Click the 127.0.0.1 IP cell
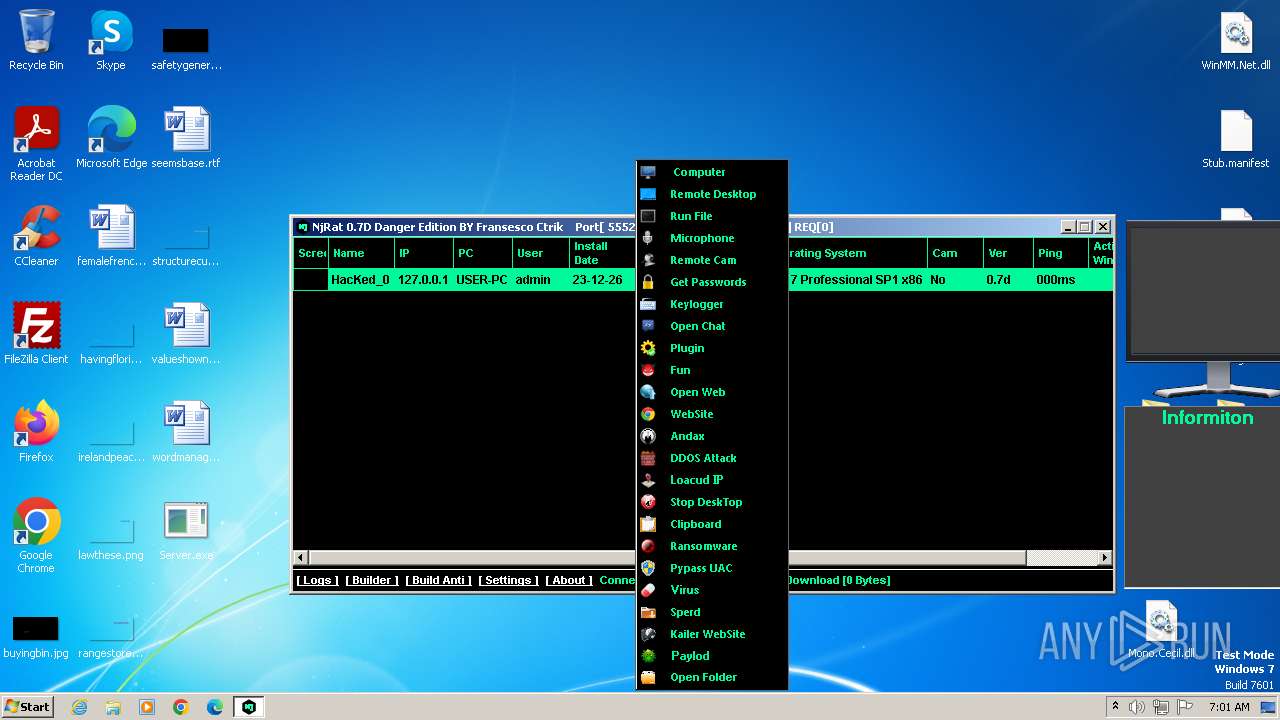The image size is (1280, 720). (424, 280)
